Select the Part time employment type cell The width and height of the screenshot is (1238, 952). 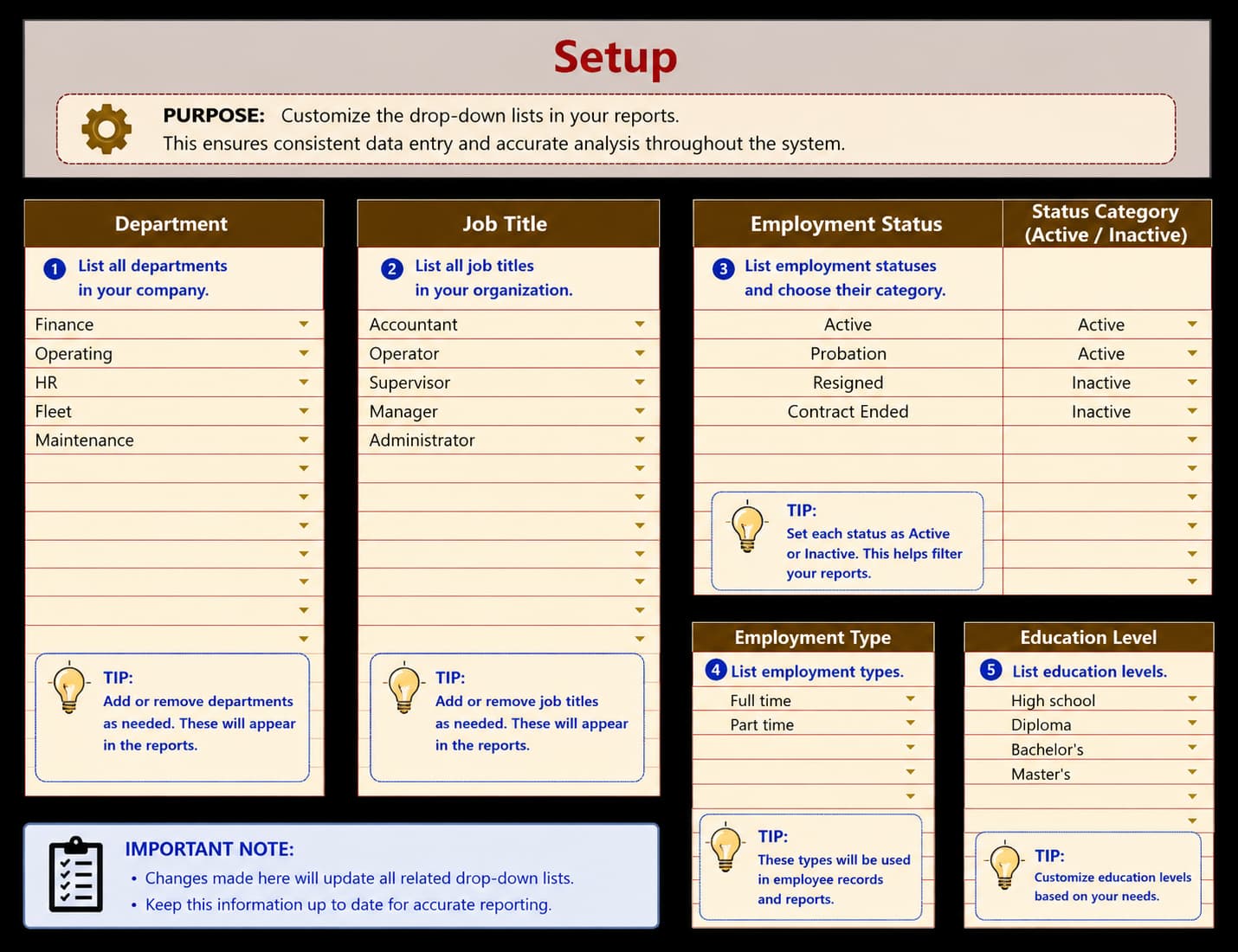[813, 724]
